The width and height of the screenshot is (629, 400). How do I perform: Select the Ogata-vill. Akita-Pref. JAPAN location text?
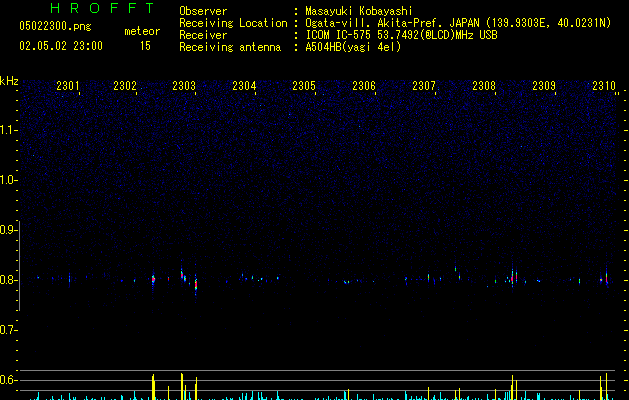[458, 23]
